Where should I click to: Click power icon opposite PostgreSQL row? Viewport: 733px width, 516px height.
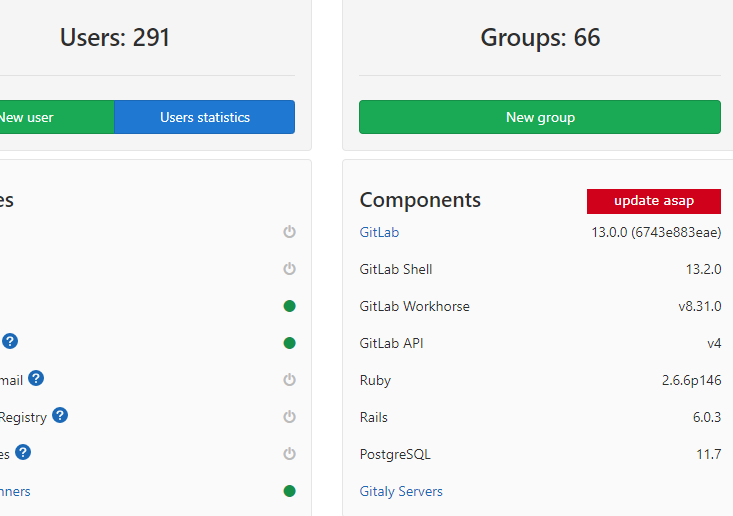289,454
